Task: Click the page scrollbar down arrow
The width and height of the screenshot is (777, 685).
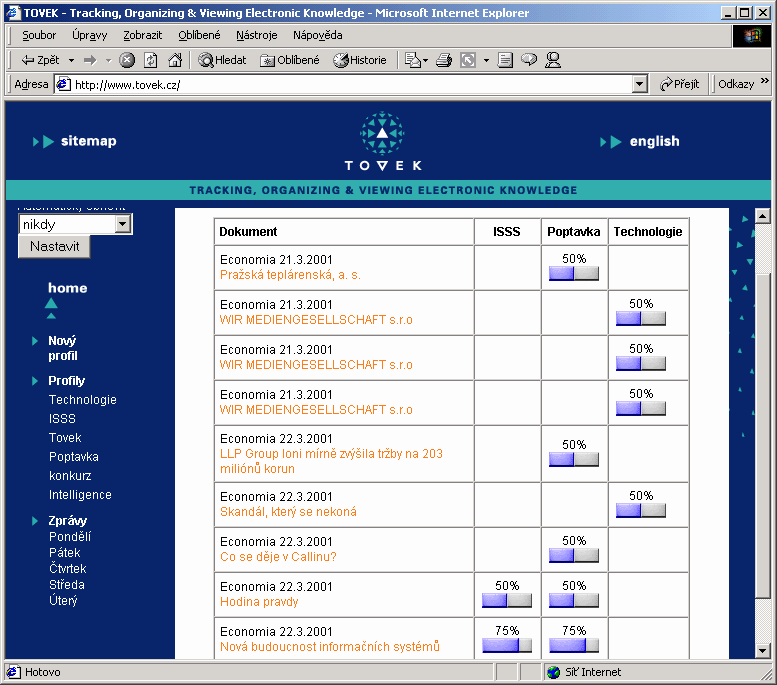Action: point(762,650)
